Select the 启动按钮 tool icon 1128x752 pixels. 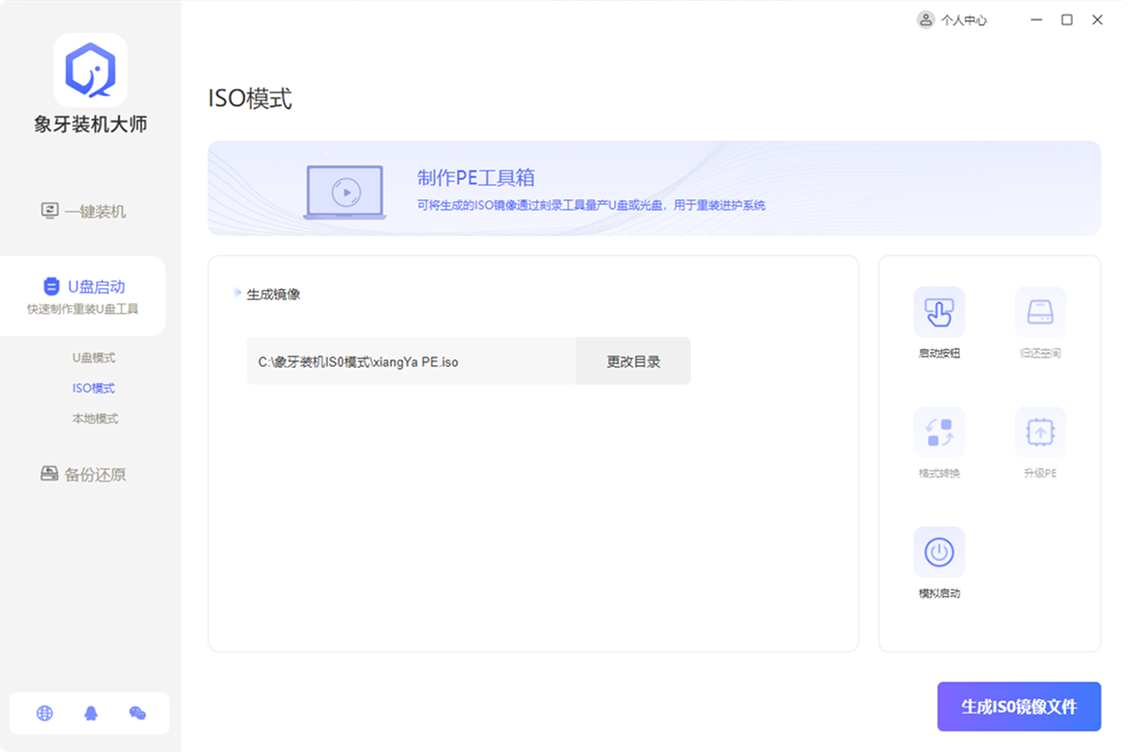[938, 311]
